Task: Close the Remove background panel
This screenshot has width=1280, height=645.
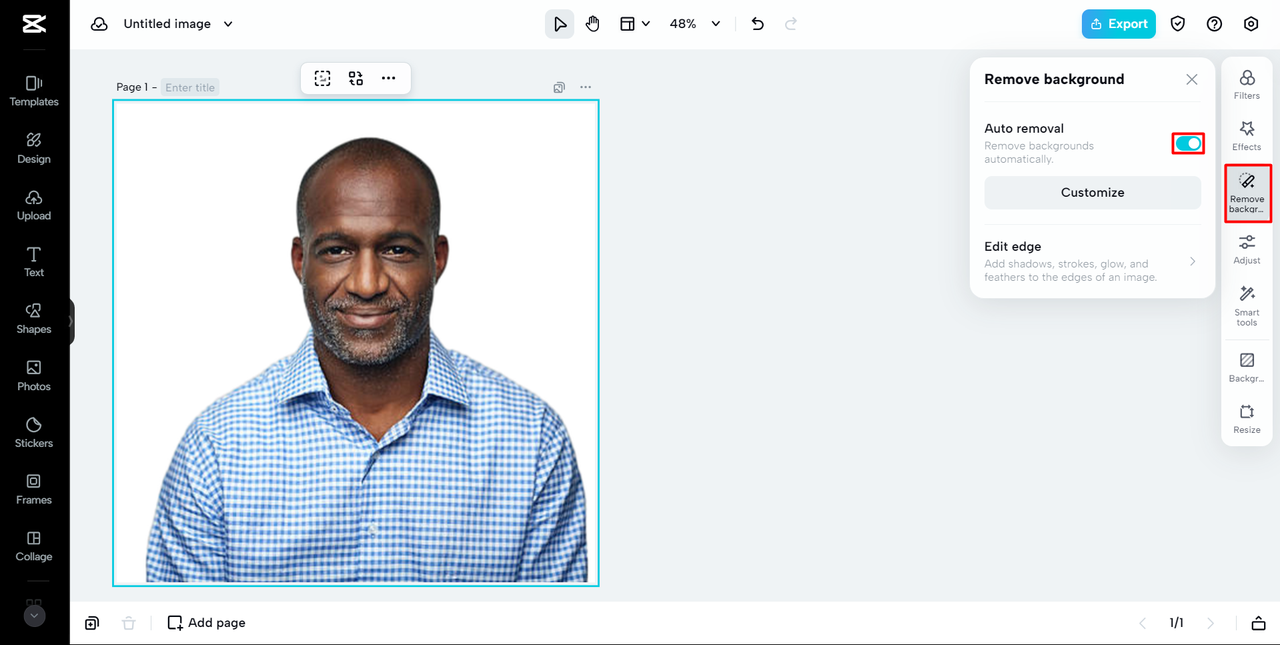Action: point(1192,80)
